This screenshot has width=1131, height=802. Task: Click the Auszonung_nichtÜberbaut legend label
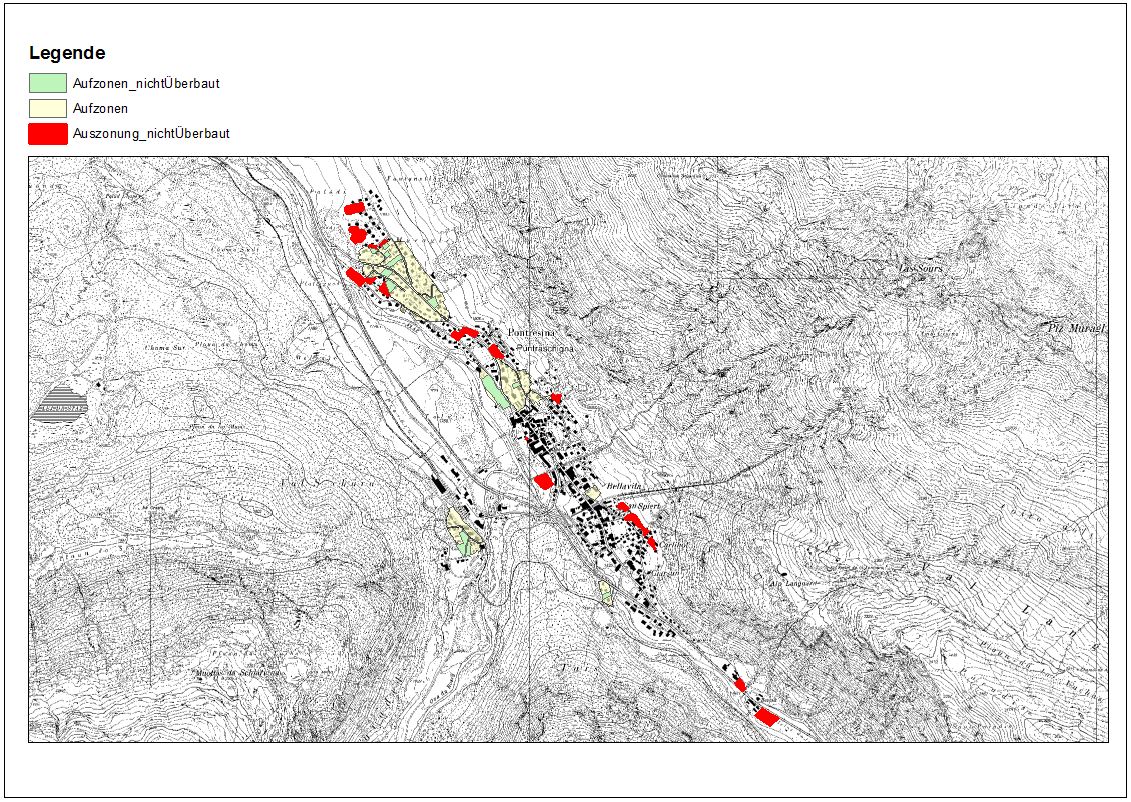tap(151, 133)
